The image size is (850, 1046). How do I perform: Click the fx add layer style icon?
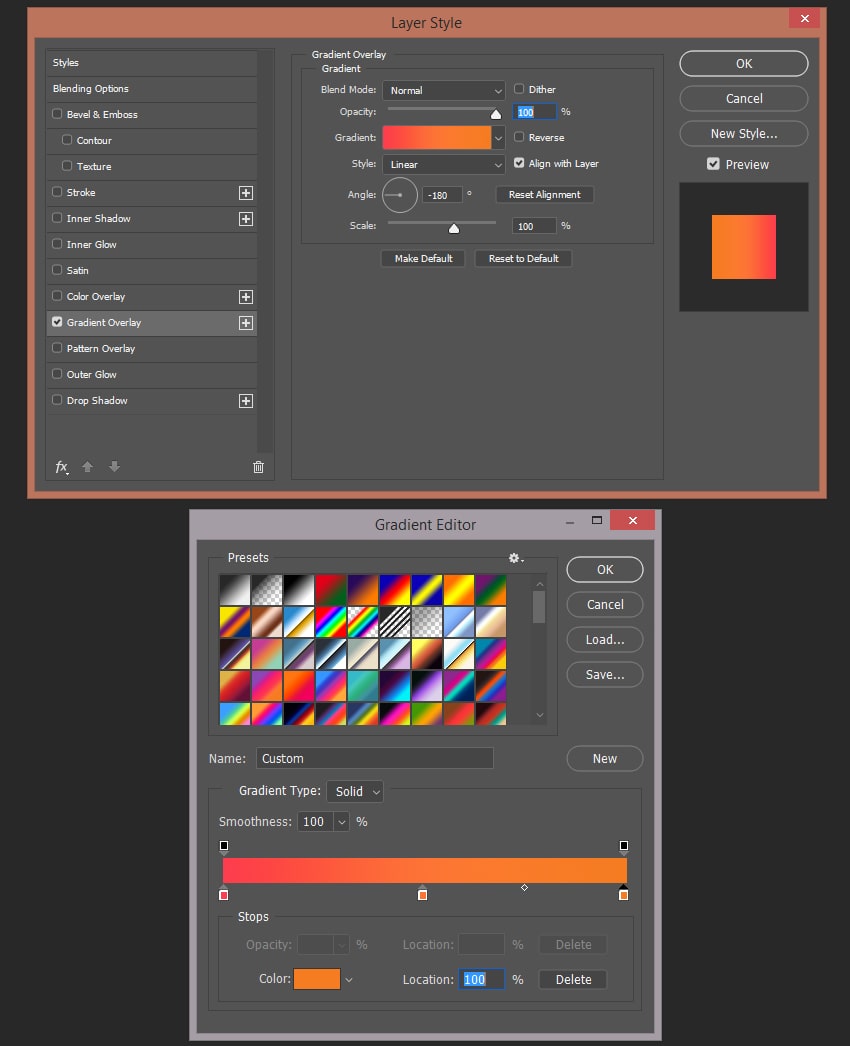(x=61, y=467)
